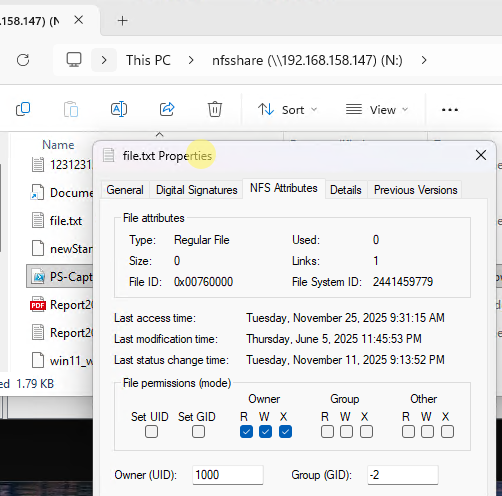Check Other R permission
The image size is (502, 496).
pyautogui.click(x=408, y=432)
